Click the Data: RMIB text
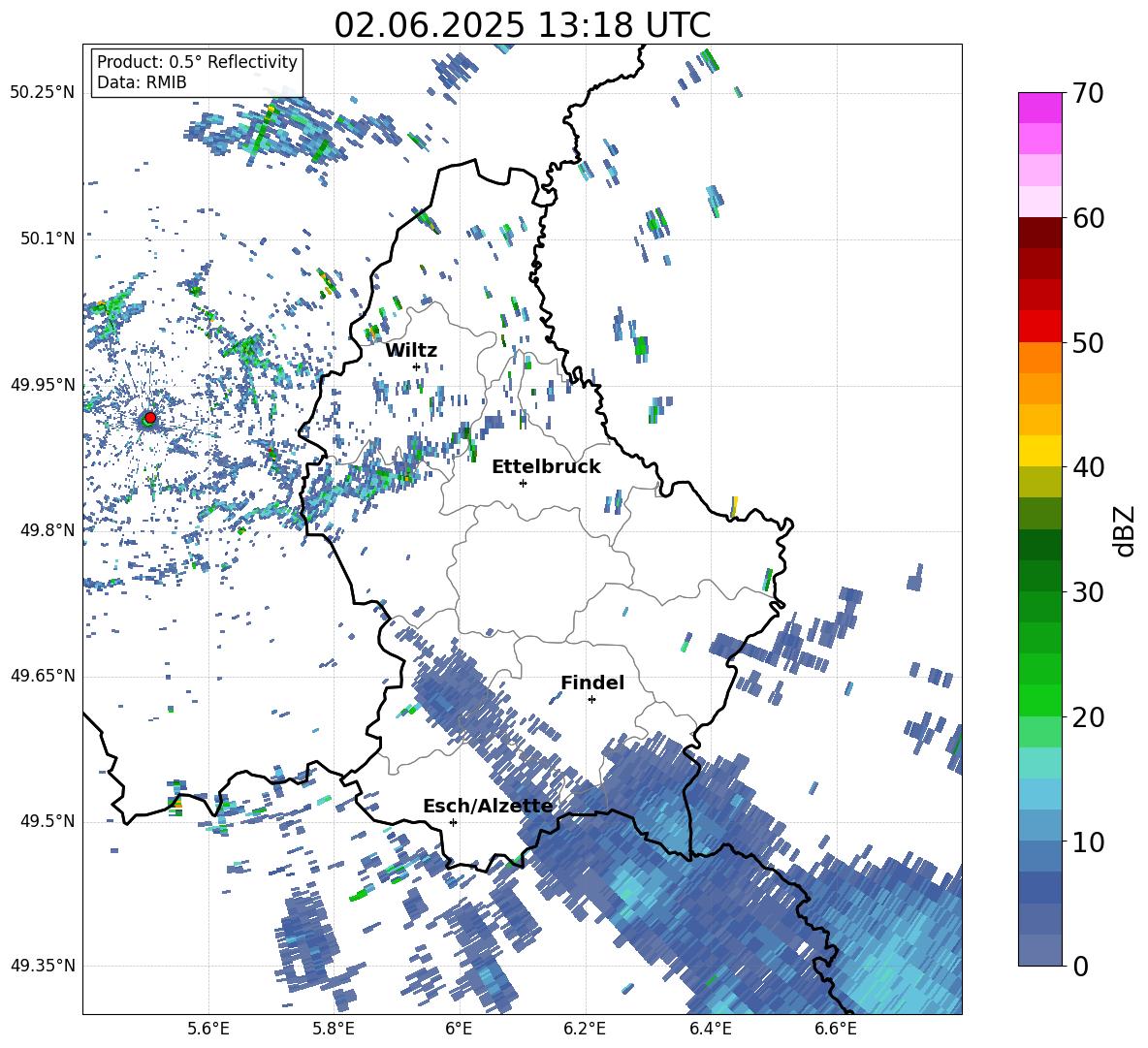 (142, 82)
